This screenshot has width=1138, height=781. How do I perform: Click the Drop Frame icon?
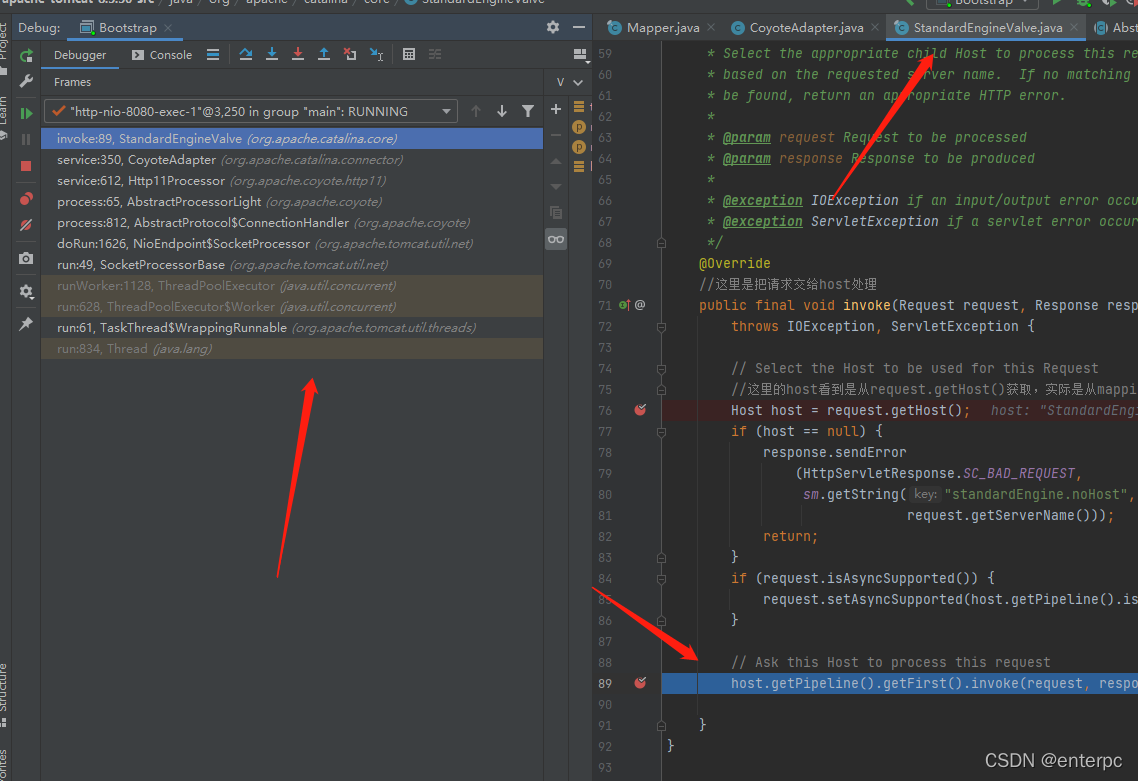tap(350, 54)
